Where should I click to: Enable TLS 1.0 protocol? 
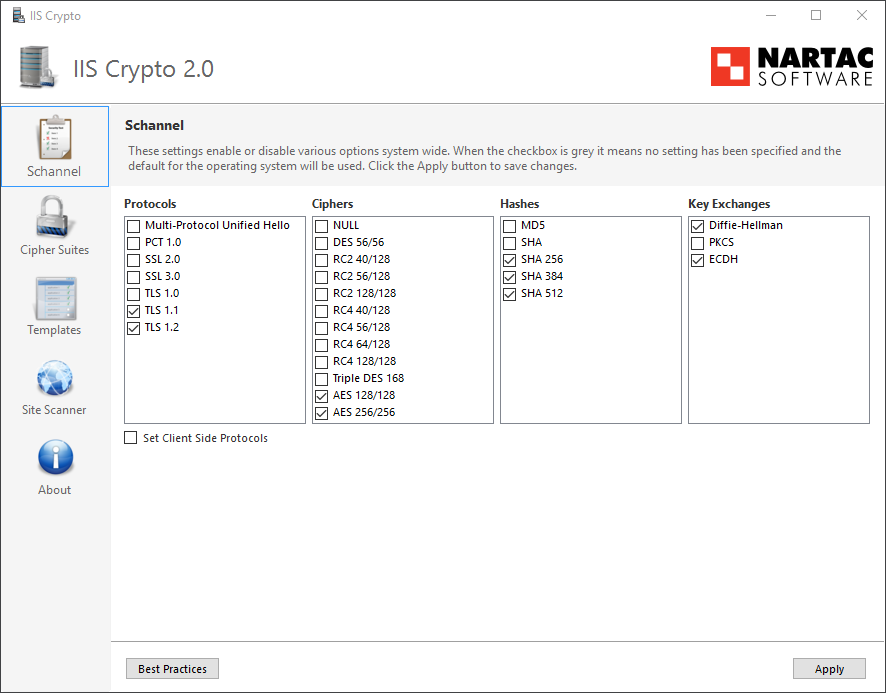point(133,294)
